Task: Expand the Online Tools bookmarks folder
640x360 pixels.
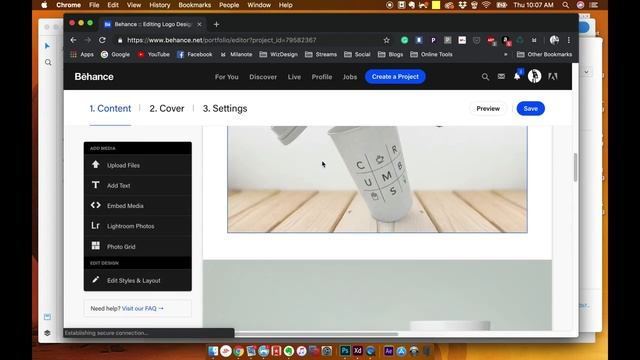Action: click(x=431, y=54)
